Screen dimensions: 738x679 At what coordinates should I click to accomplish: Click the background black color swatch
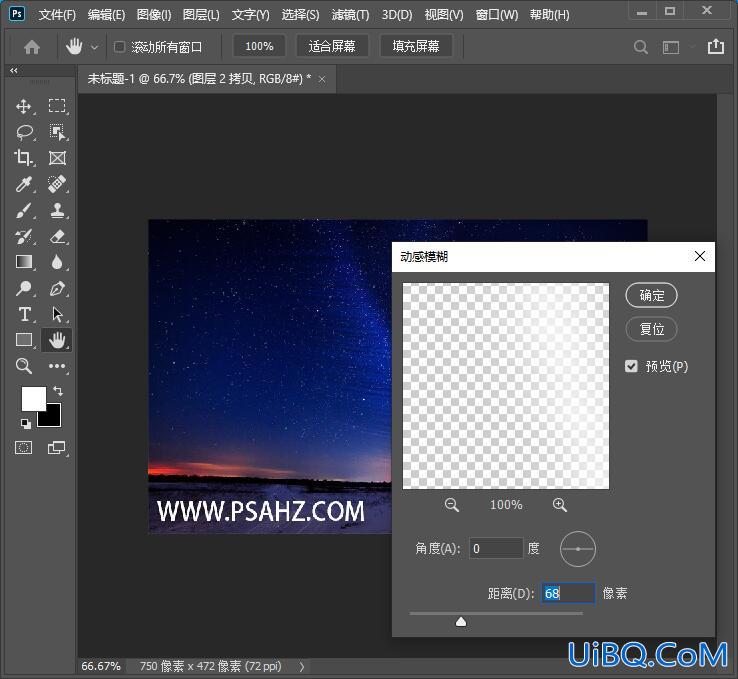point(53,418)
